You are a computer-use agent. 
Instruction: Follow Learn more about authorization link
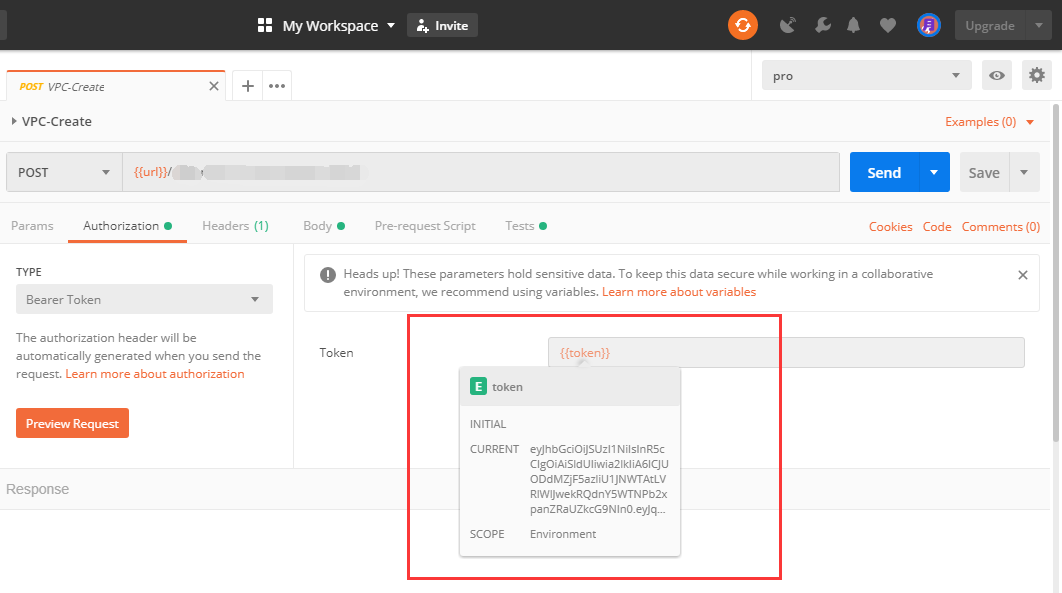pos(154,374)
